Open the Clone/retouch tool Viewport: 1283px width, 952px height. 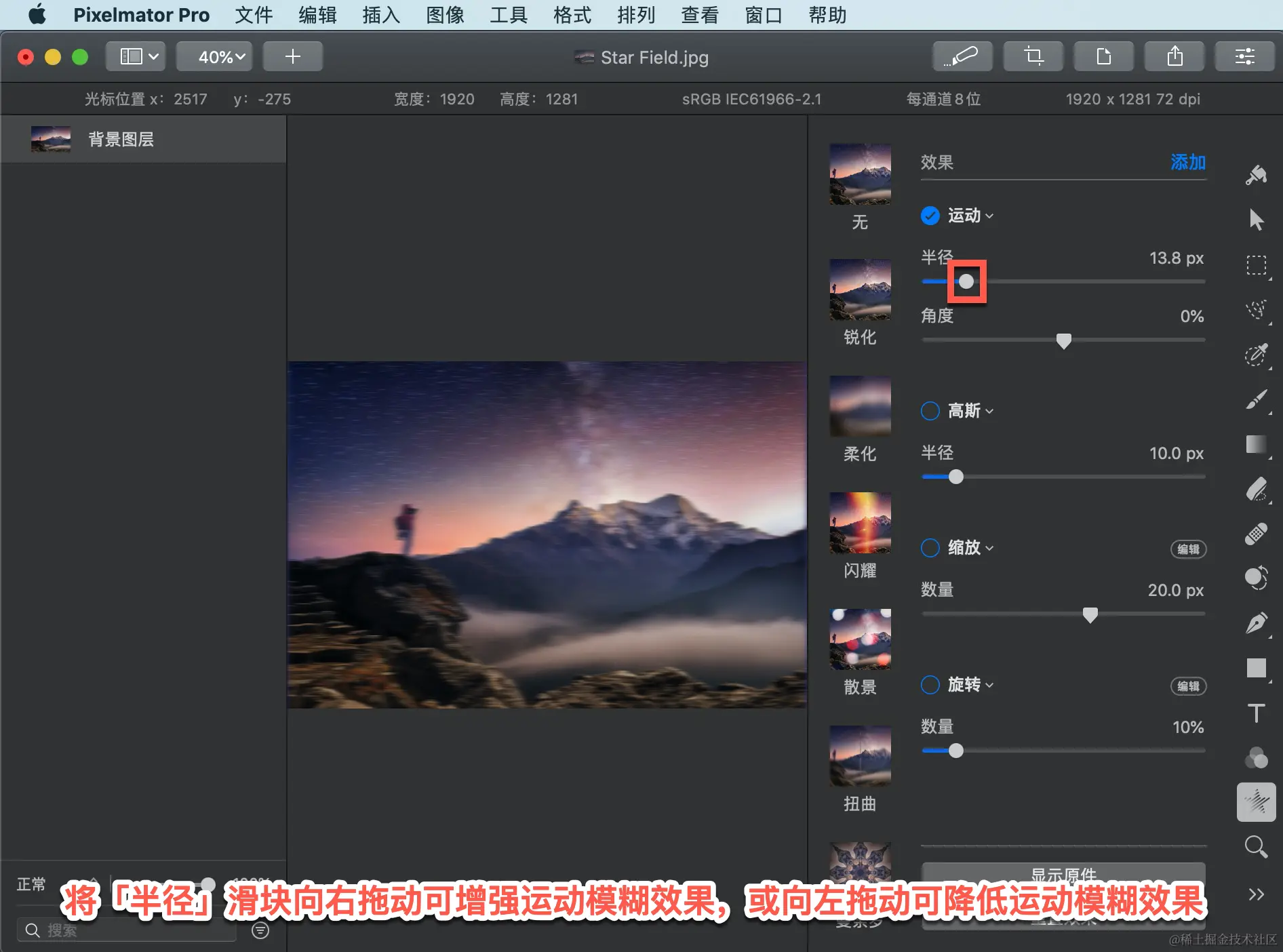click(1256, 578)
